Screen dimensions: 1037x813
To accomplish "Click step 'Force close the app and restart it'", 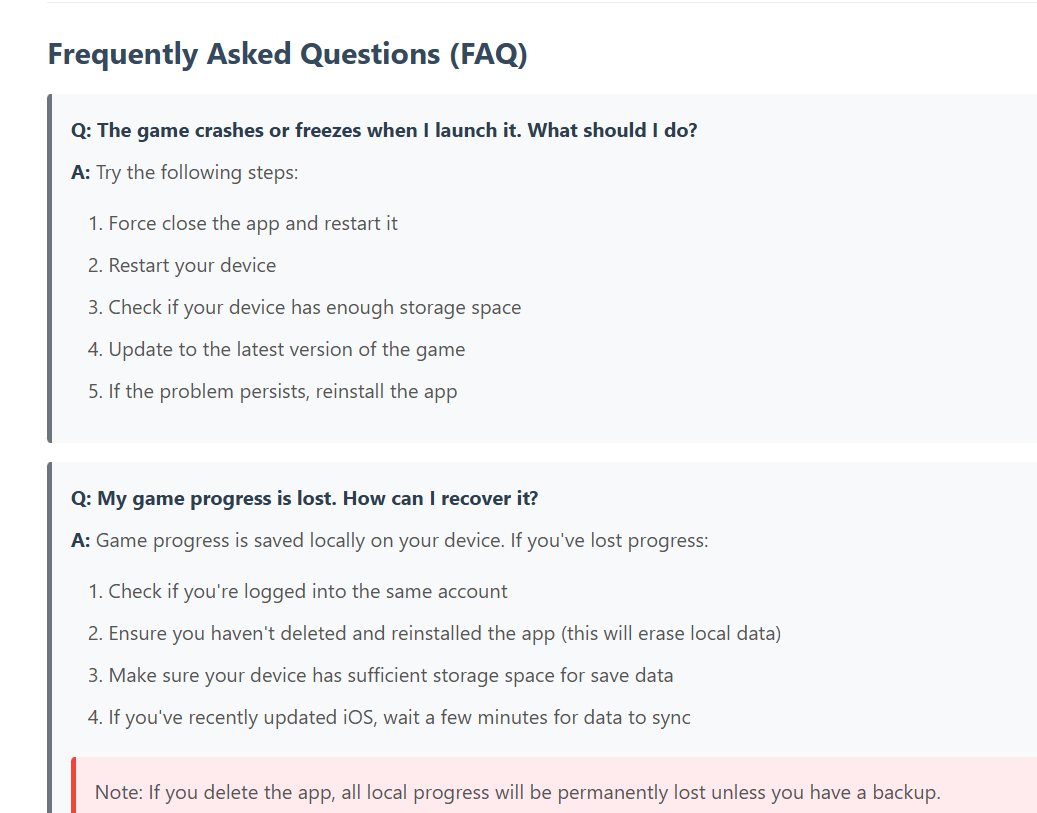I will click(253, 224).
